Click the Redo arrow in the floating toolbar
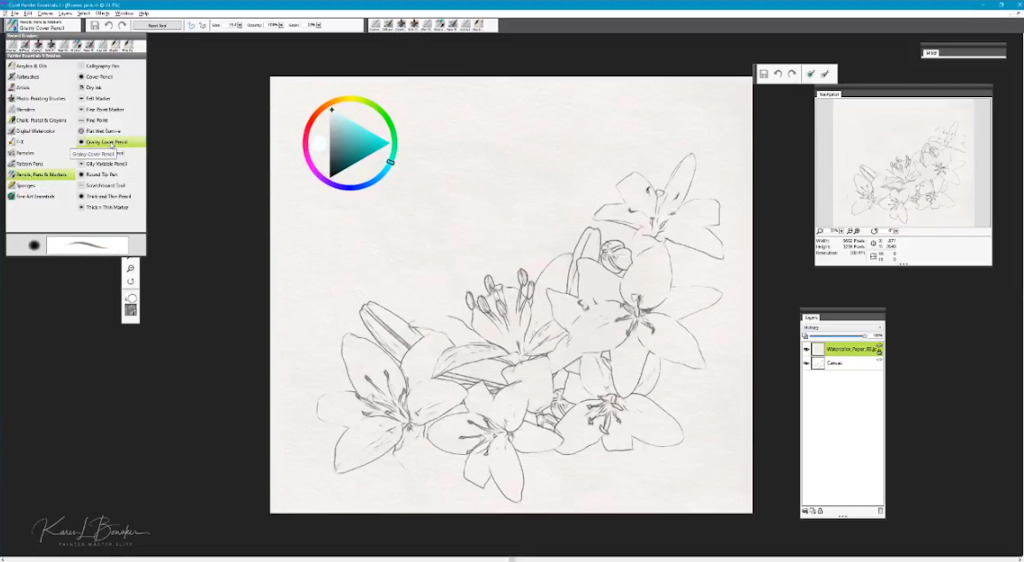This screenshot has width=1024, height=562. (792, 74)
